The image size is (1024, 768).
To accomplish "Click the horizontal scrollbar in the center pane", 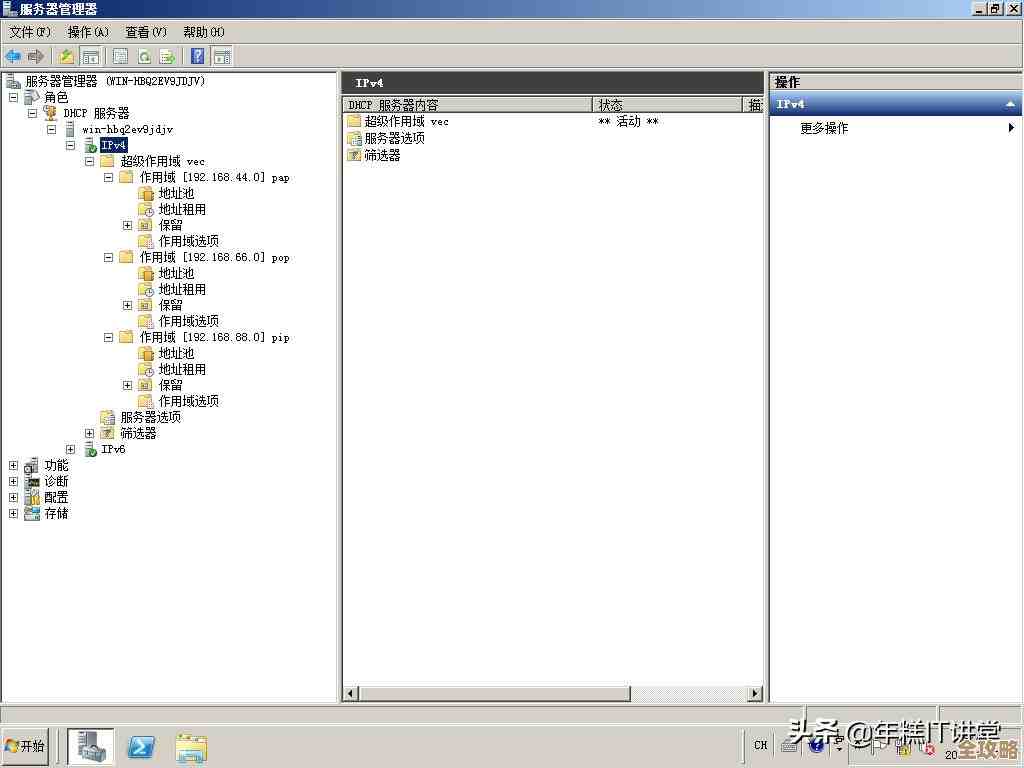I will tap(495, 693).
